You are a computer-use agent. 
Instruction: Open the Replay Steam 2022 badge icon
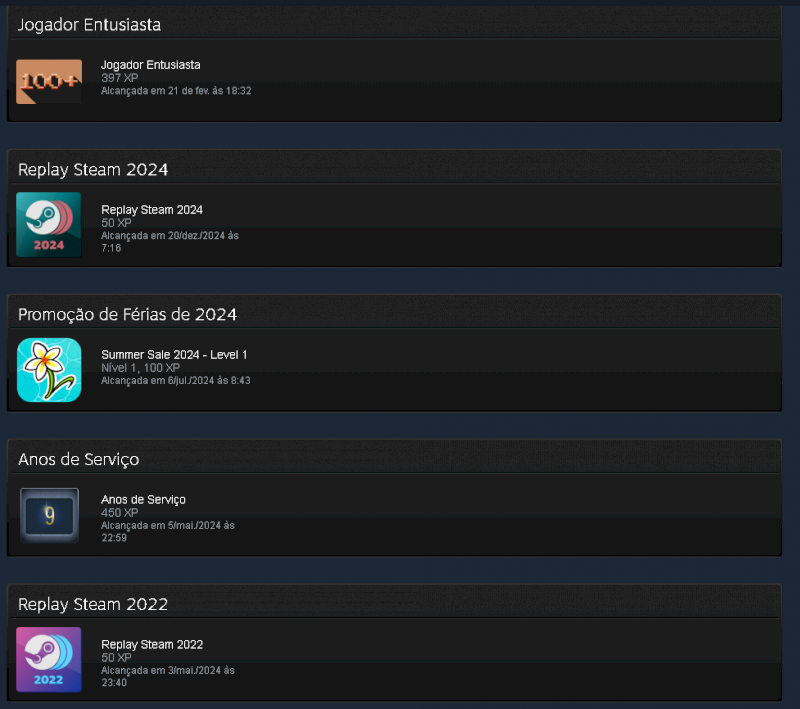[49, 660]
